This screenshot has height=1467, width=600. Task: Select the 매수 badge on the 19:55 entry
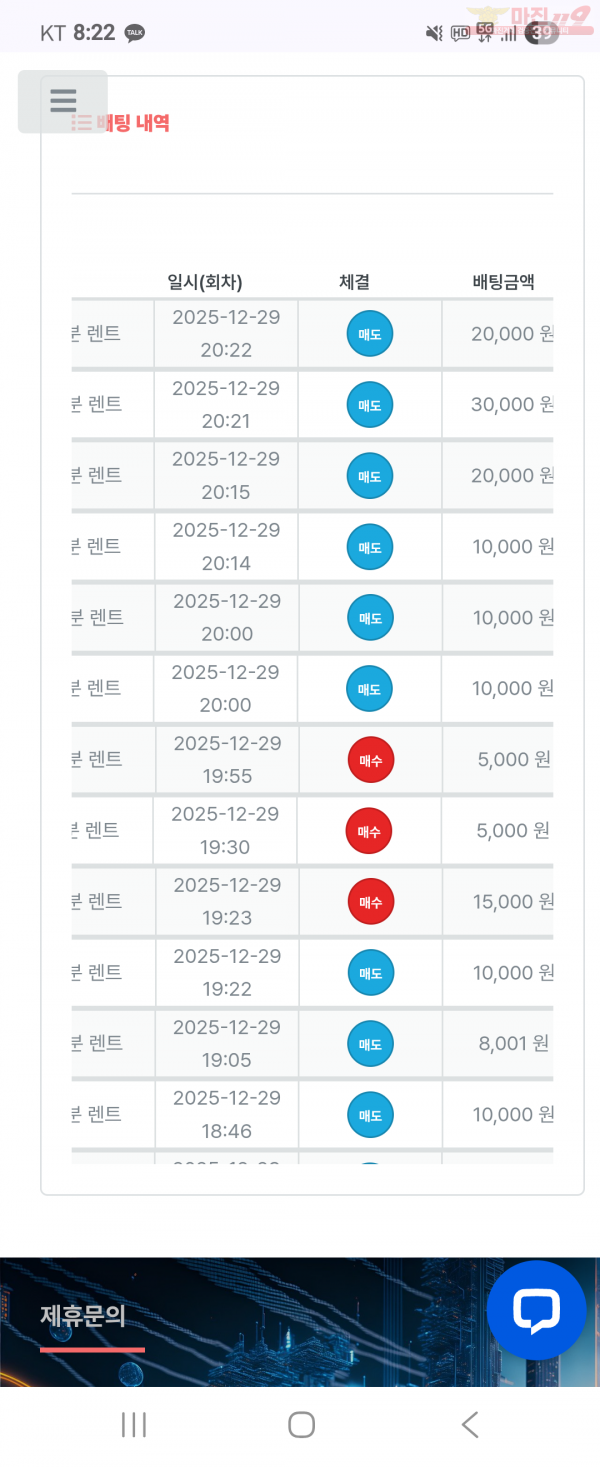370,759
